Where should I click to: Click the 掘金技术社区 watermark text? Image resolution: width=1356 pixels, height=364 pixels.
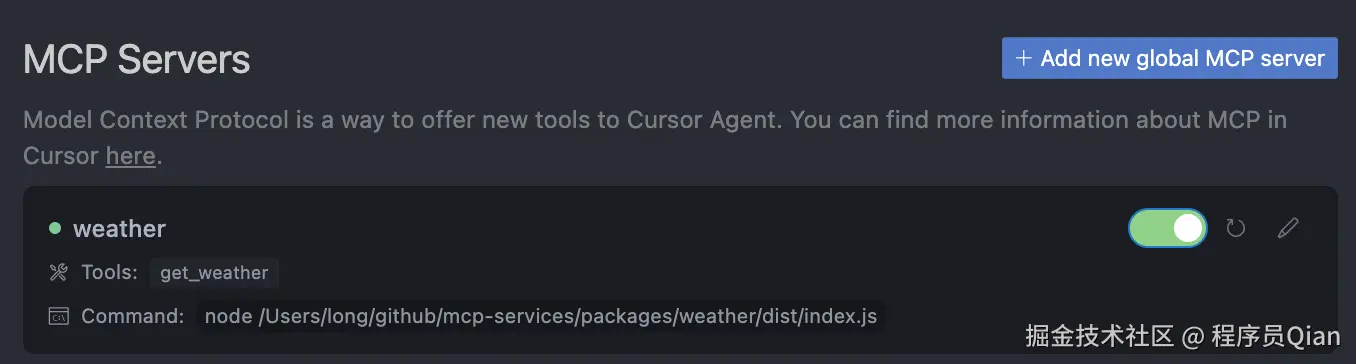pyautogui.click(x=1098, y=336)
